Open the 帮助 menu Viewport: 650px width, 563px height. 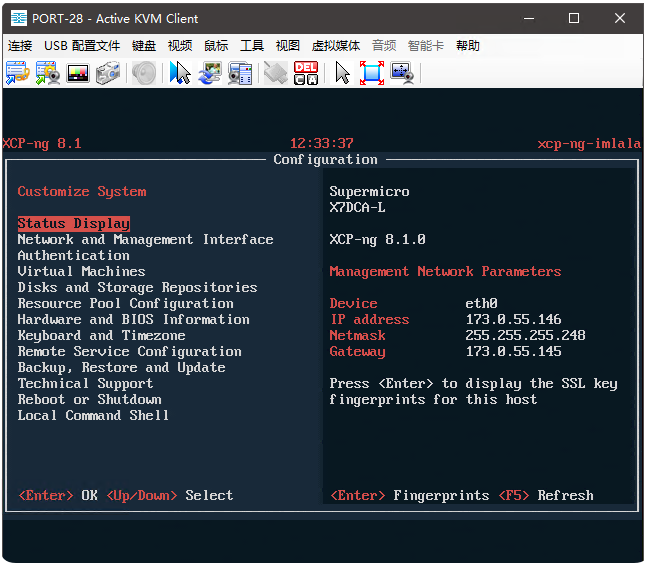tap(468, 46)
